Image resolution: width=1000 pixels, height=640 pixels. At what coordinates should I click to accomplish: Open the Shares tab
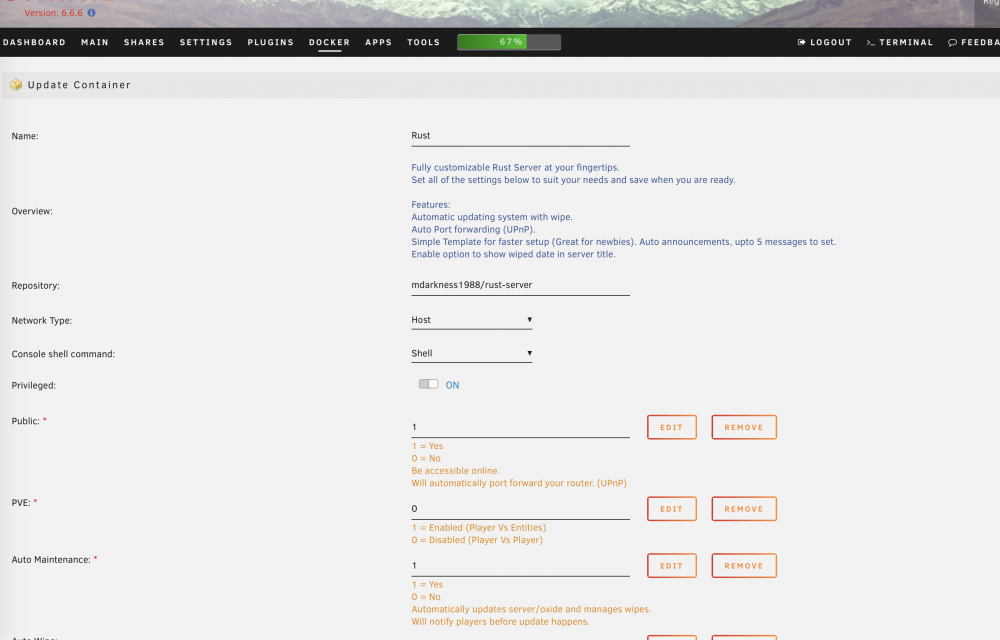coord(144,42)
